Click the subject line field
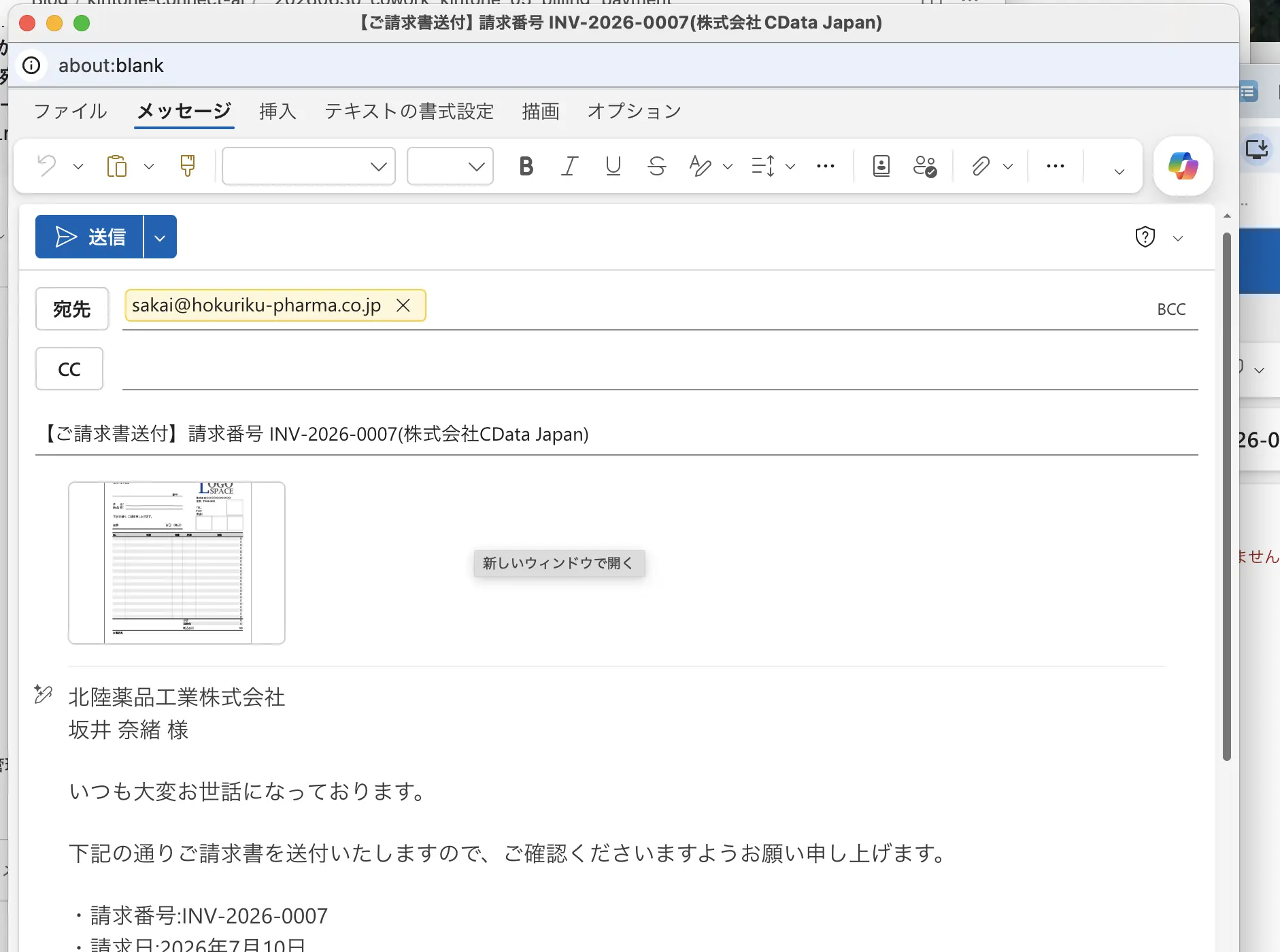This screenshot has height=952, width=1280. pos(616,434)
